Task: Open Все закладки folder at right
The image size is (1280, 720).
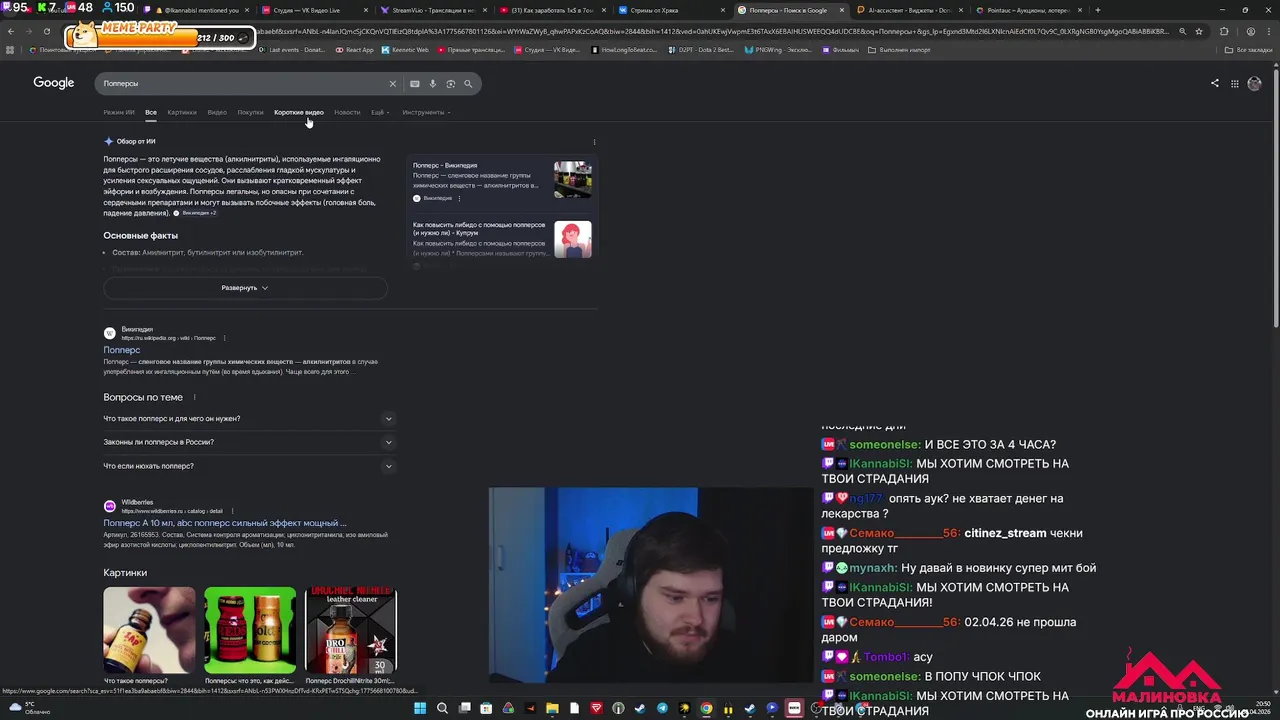Action: 1249,49
